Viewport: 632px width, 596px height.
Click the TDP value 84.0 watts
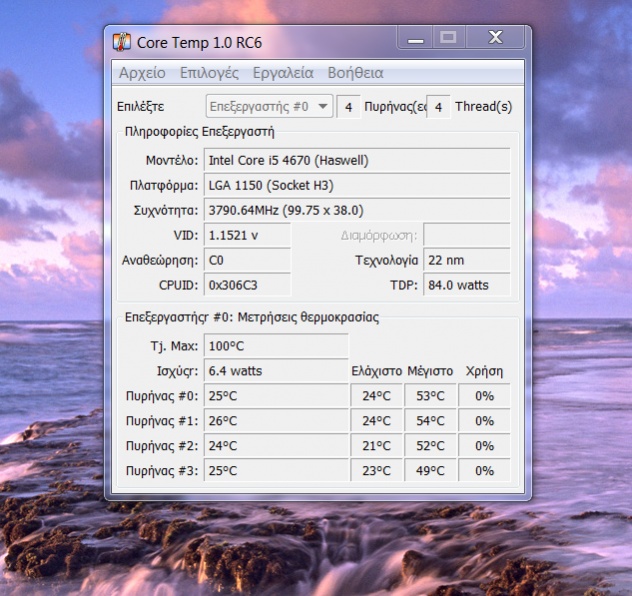coord(467,285)
